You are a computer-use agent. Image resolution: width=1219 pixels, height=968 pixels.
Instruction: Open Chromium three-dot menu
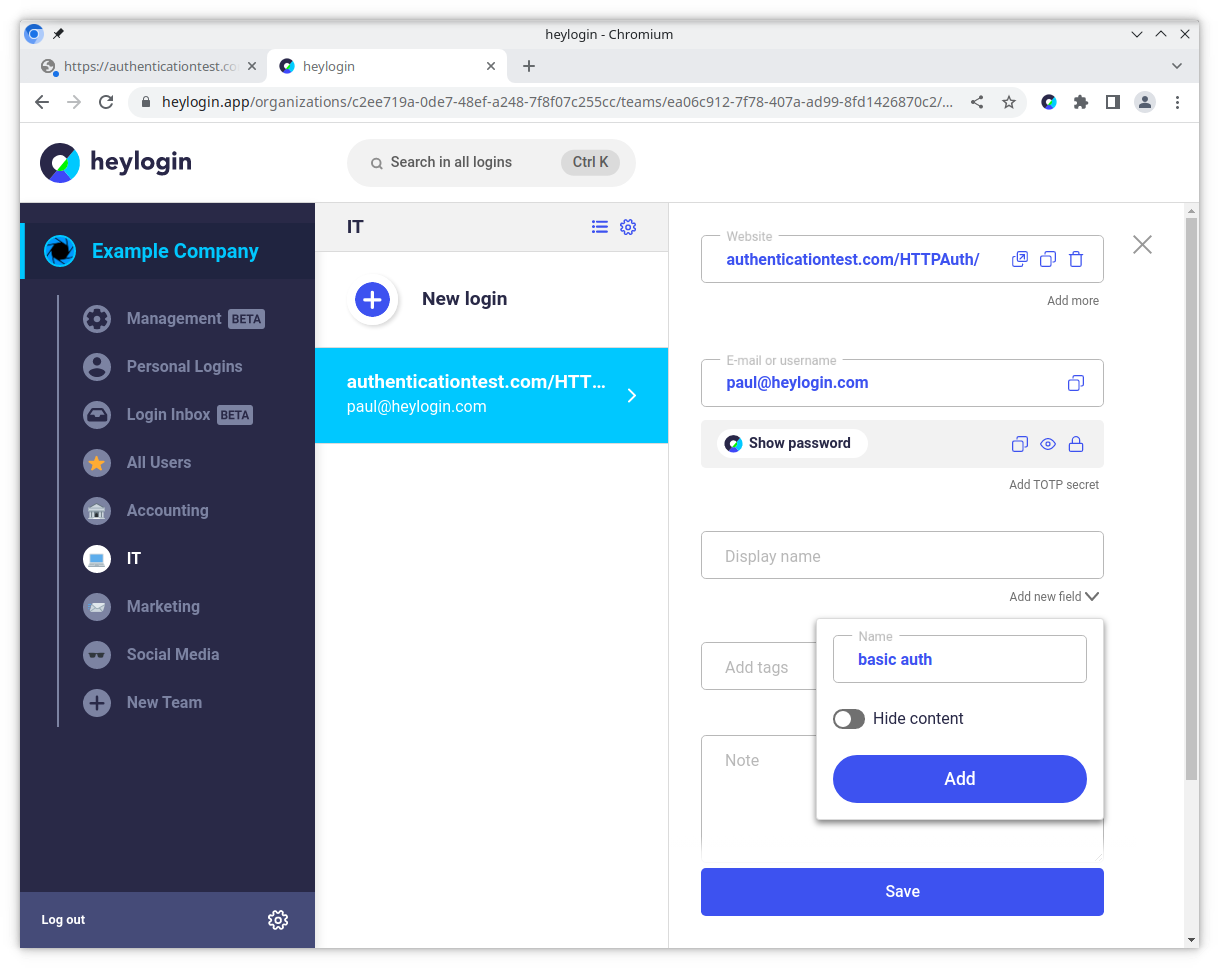1177,102
